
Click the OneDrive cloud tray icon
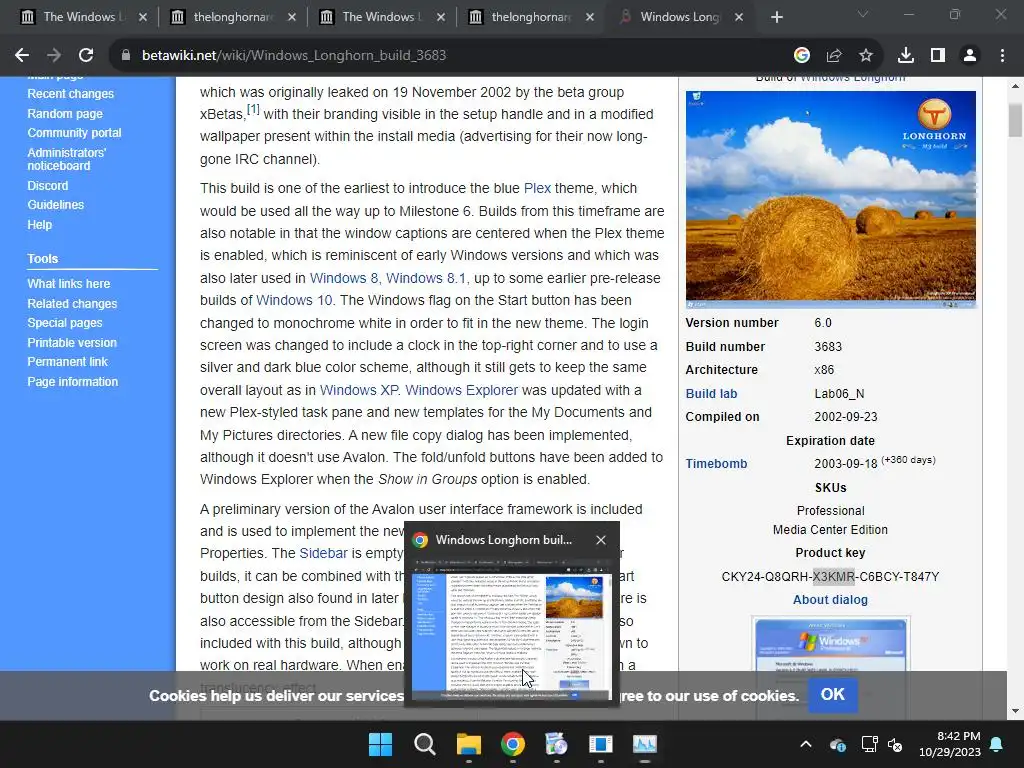click(838, 744)
